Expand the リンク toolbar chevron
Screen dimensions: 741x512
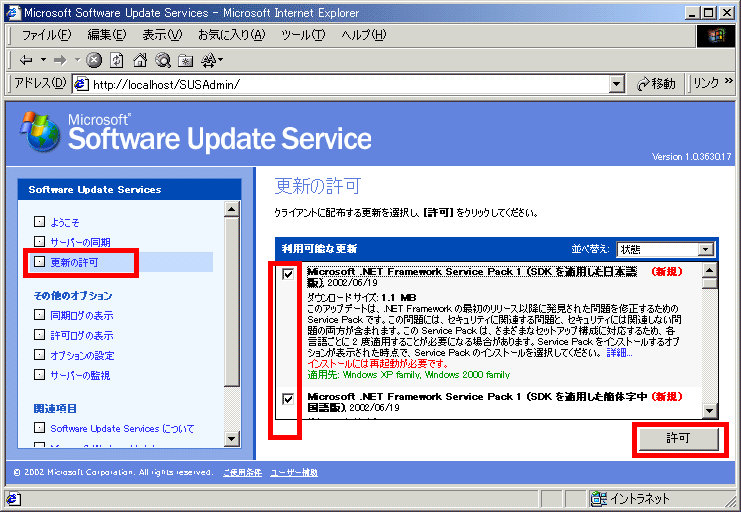click(x=728, y=81)
